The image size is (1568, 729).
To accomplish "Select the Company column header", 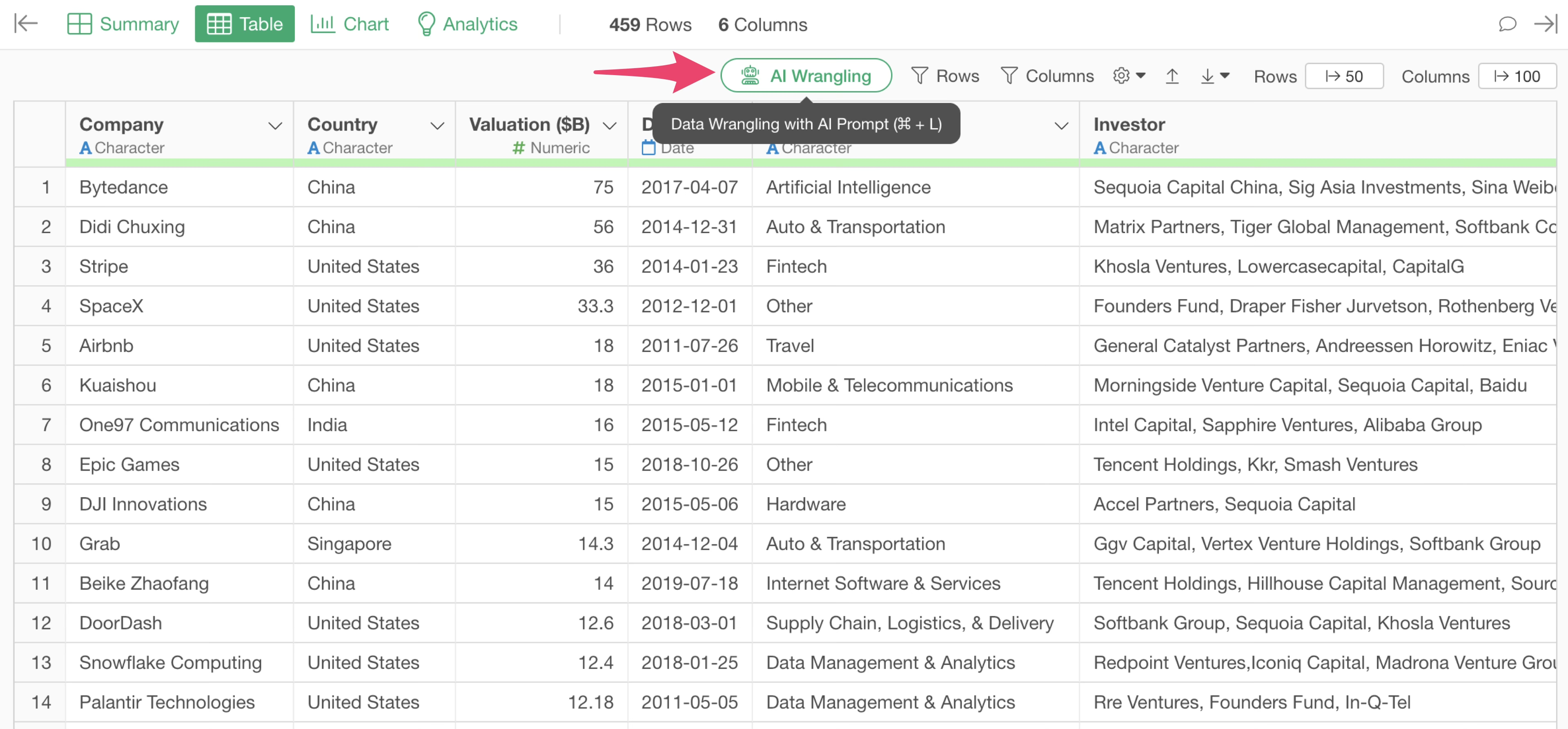I will point(180,134).
